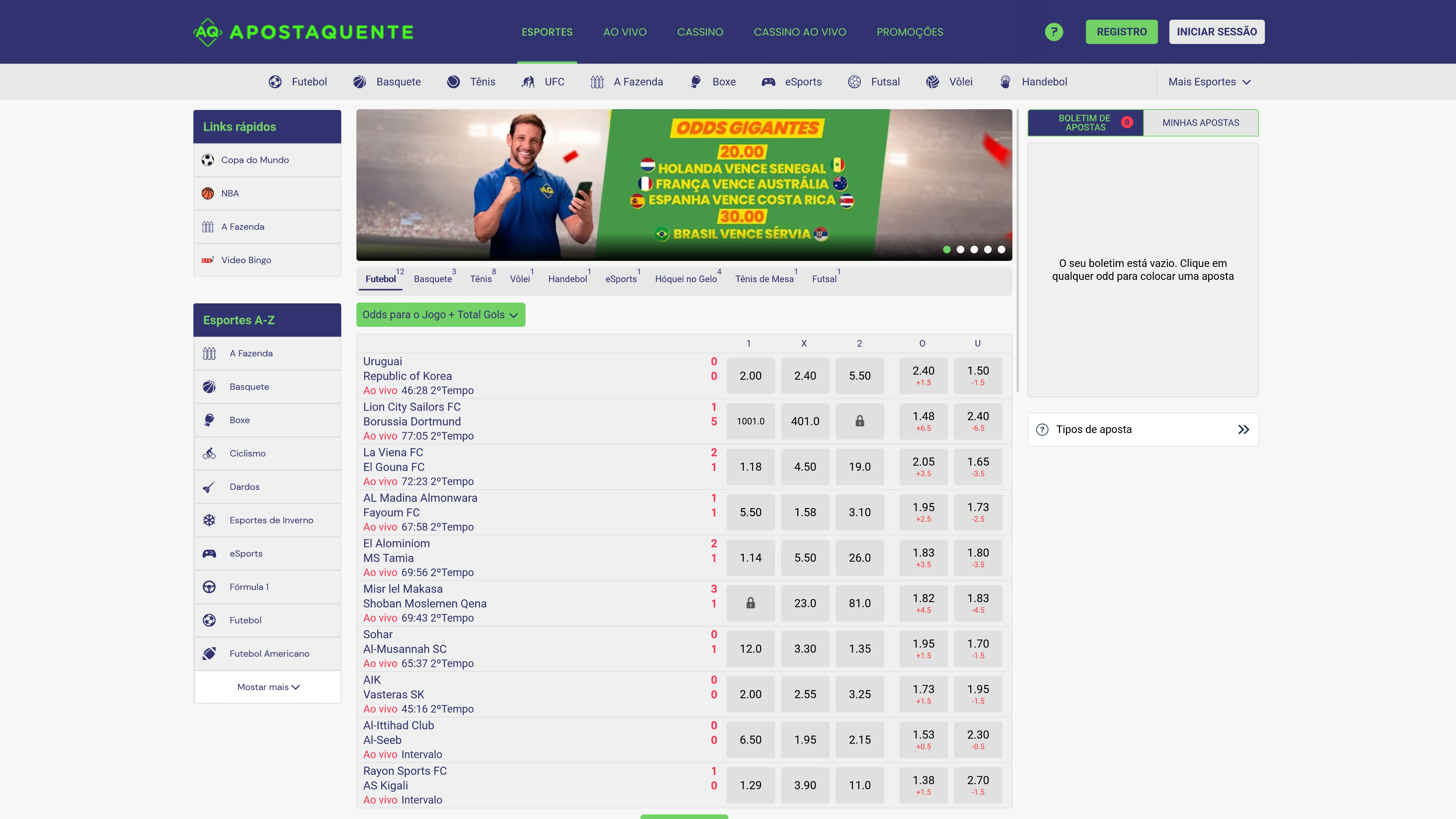Select draw odd 4.50 for La Viena FC
1456x819 pixels.
pyautogui.click(x=805, y=467)
